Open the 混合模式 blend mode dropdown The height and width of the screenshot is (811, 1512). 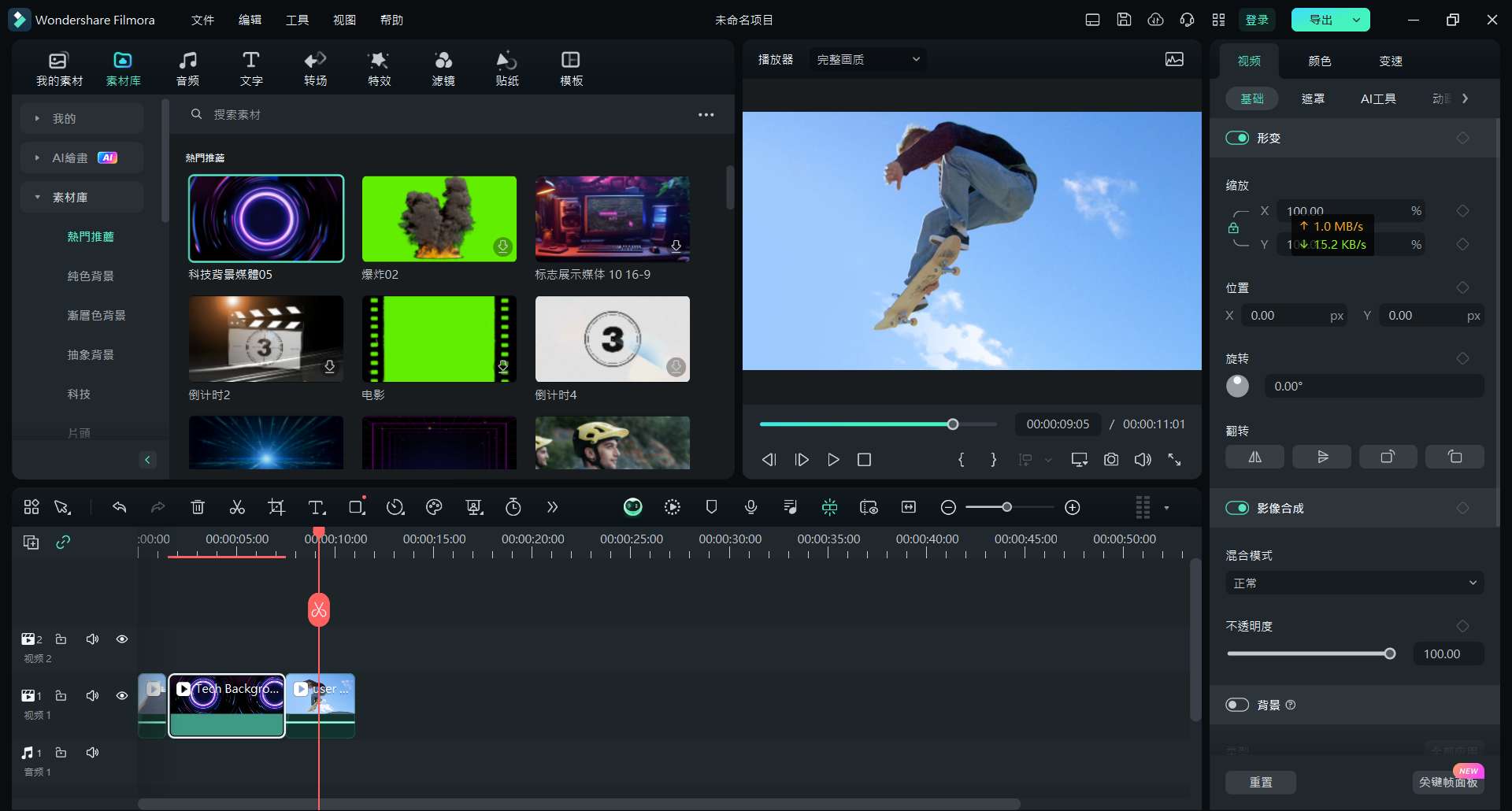coord(1354,583)
